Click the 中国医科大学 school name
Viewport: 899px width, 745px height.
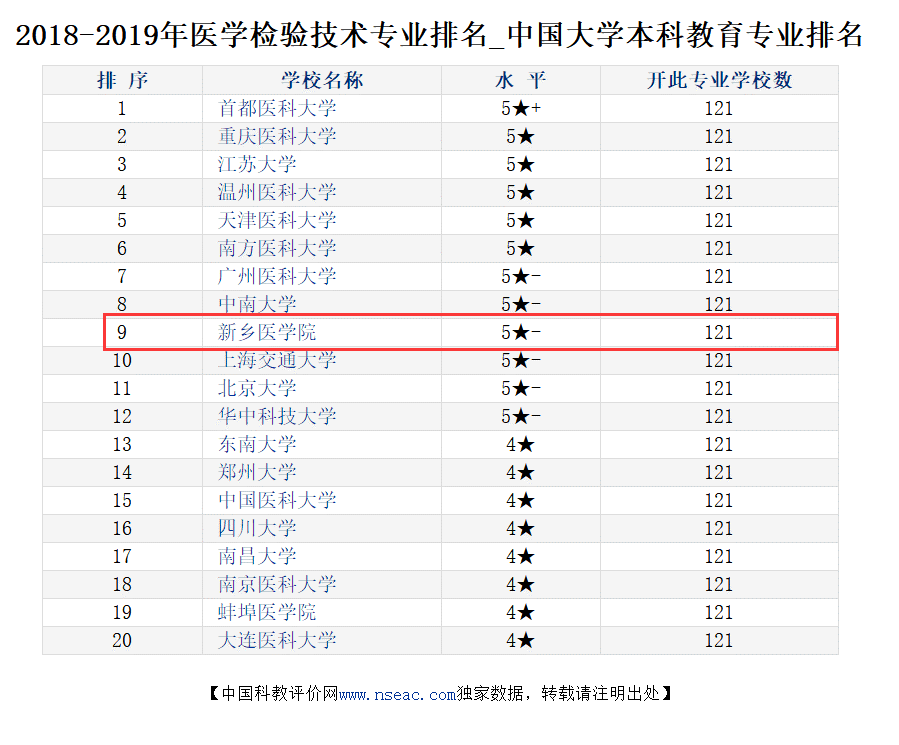[x=277, y=500]
